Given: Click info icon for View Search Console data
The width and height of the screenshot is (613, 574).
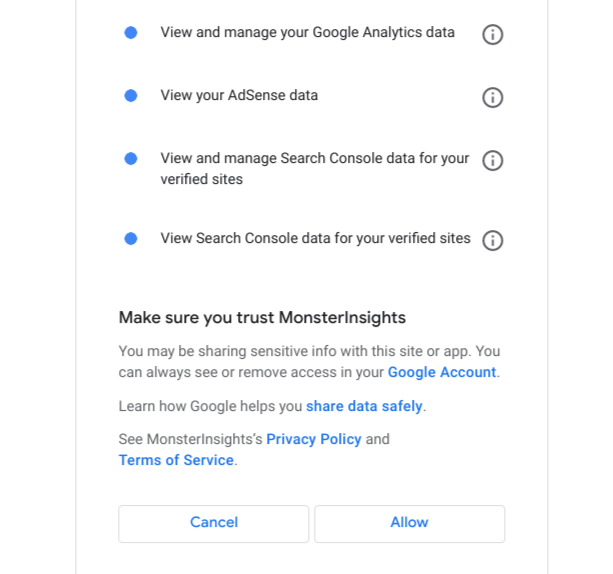Looking at the screenshot, I should coord(492,240).
